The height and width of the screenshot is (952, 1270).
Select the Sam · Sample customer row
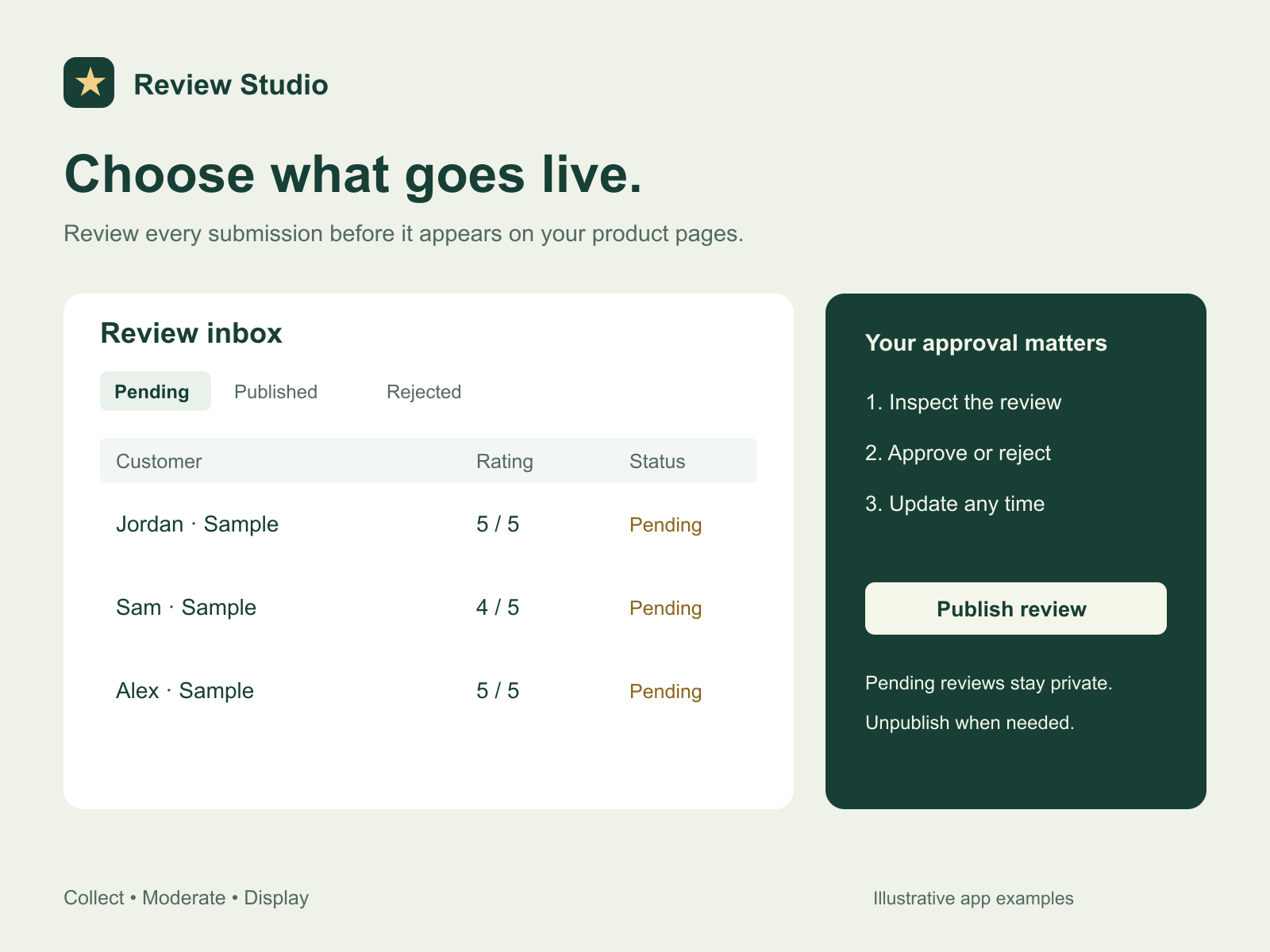pyautogui.click(x=429, y=608)
